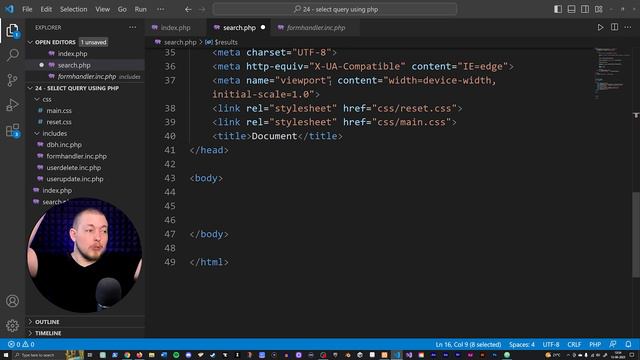Image resolution: width=640 pixels, height=360 pixels.
Task: Open the Accounts menu icon
Action: (12, 301)
